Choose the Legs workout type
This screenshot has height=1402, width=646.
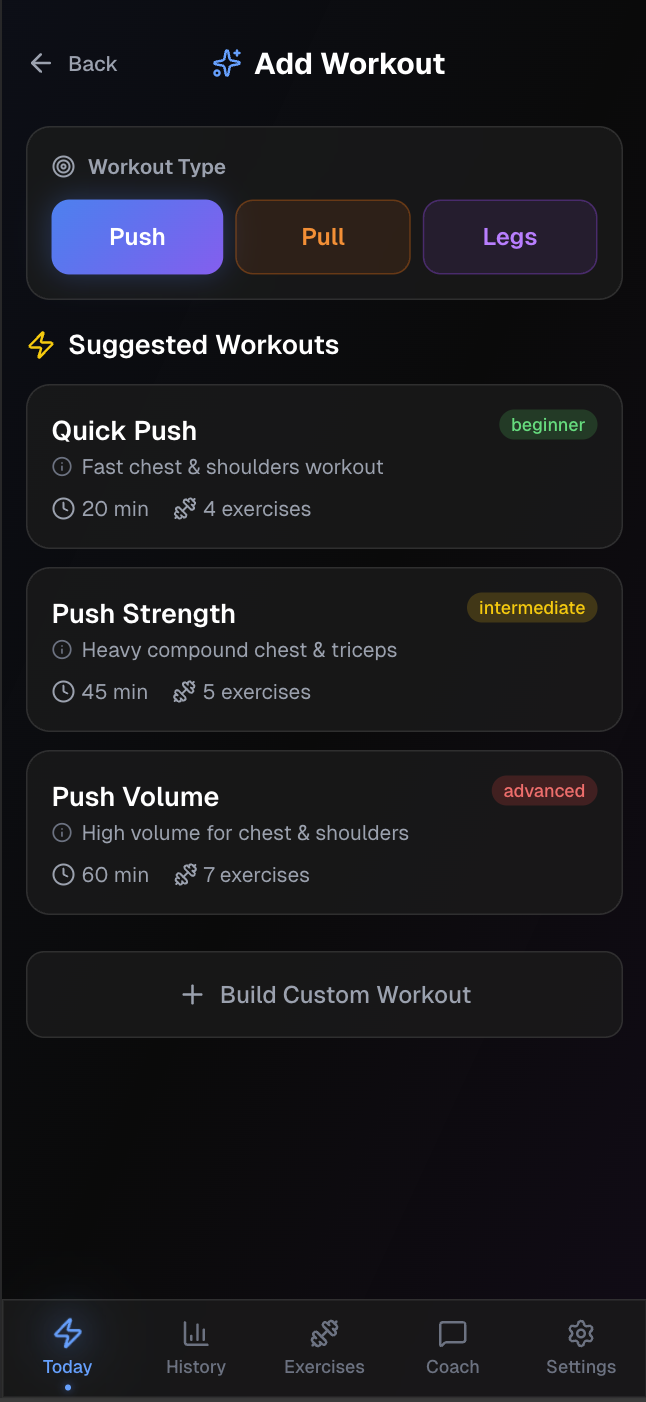pyautogui.click(x=510, y=237)
